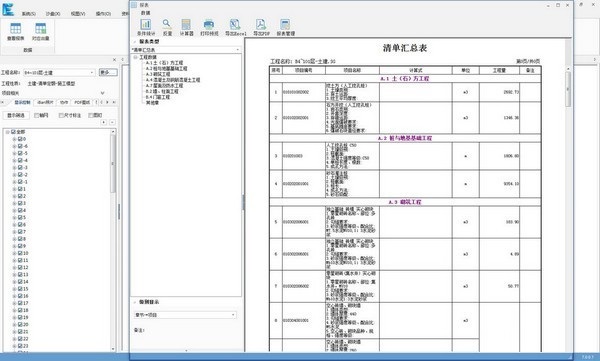Open the 计算器 calculator tool

[x=186, y=25]
